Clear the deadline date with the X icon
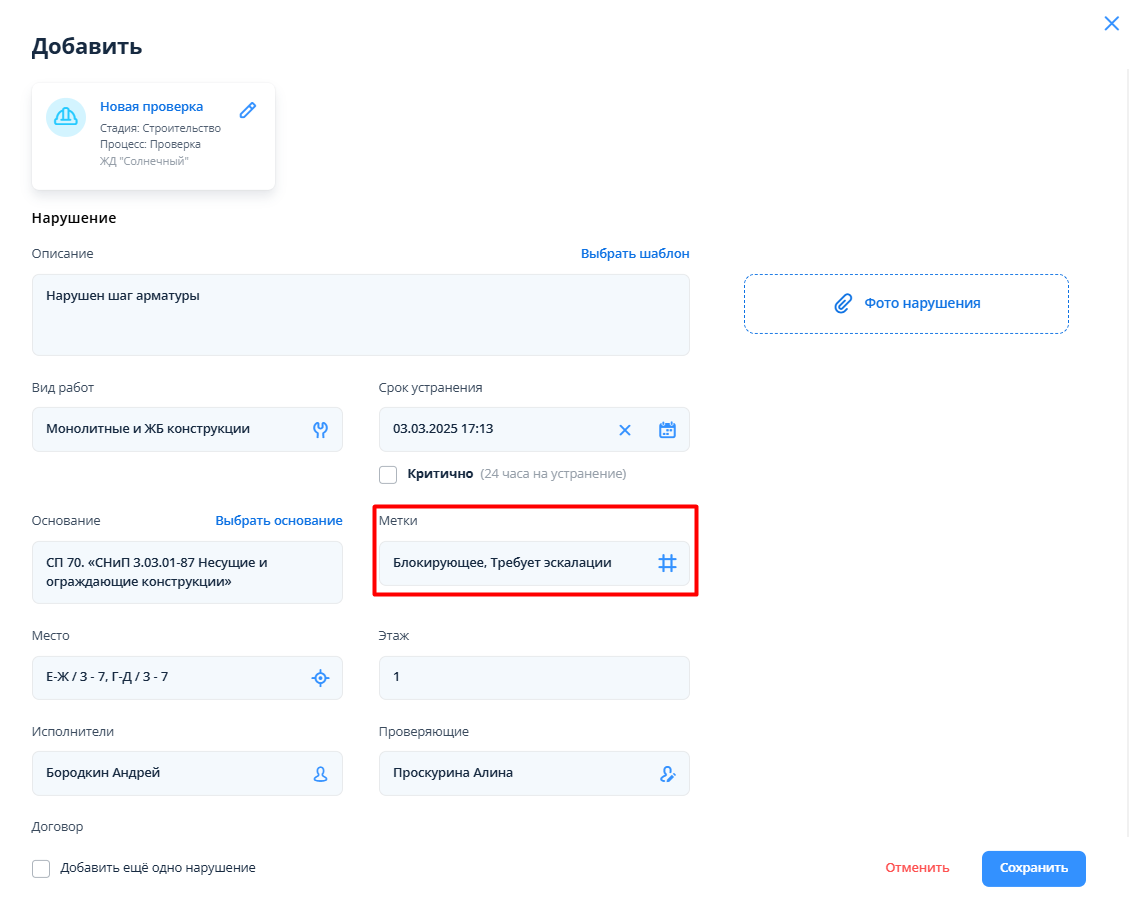This screenshot has height=911, width=1129. [x=625, y=430]
